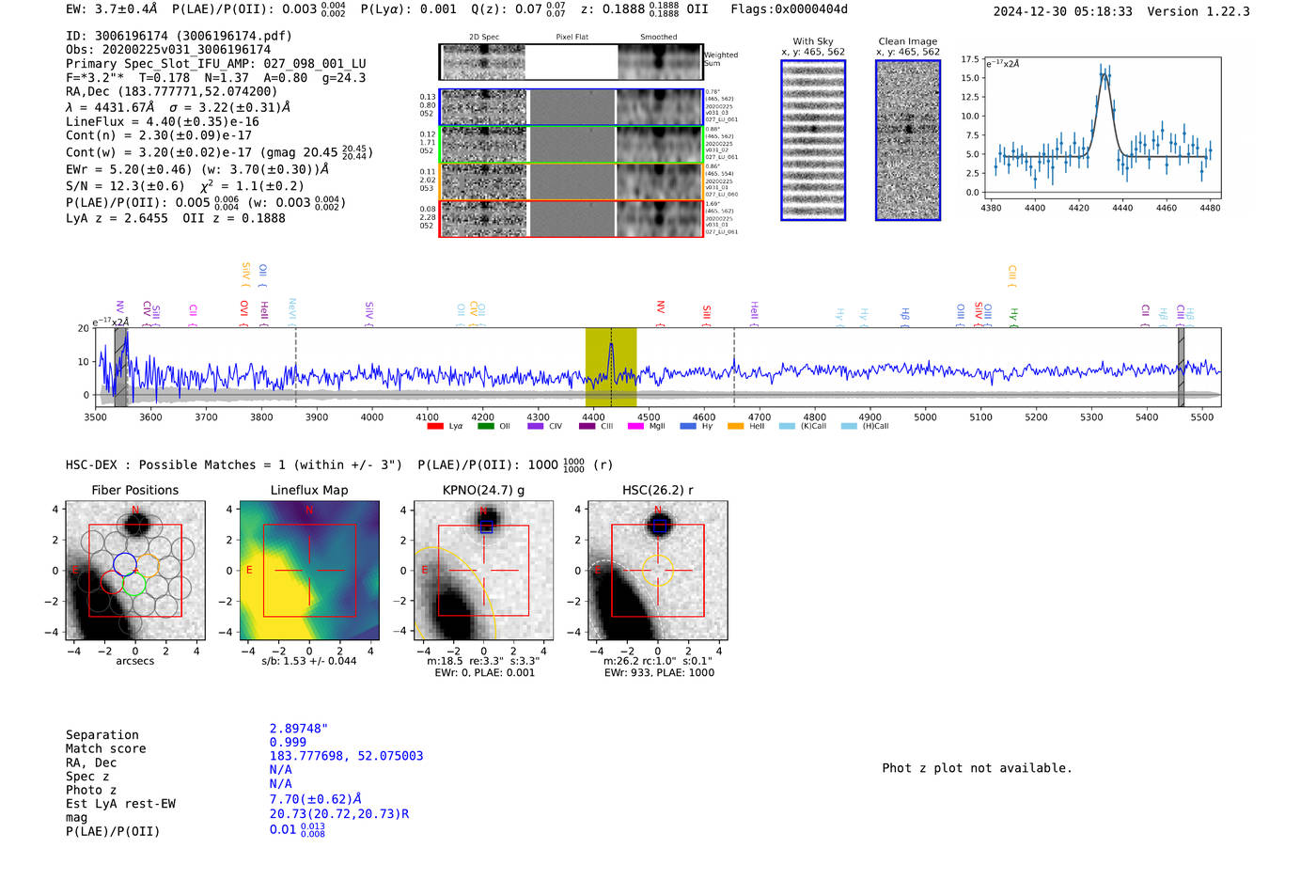The image size is (1316, 896).
Task: Click the s/b: 1.53 +/- 0.044 caption
Action: (309, 661)
